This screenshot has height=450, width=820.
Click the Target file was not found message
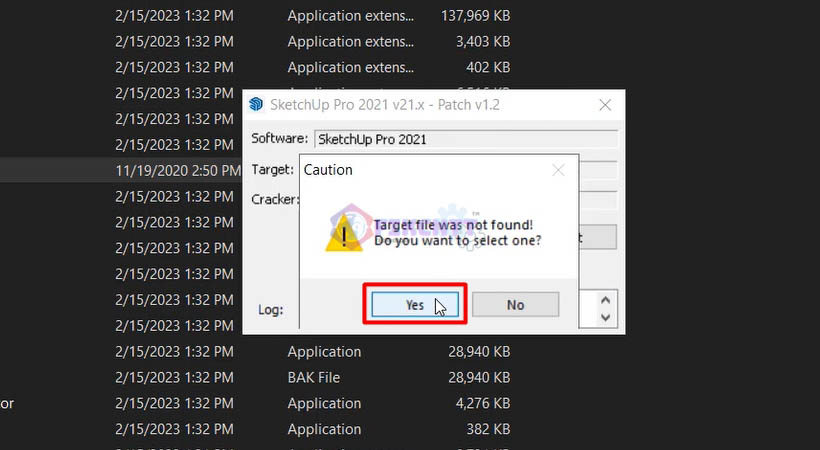453,225
